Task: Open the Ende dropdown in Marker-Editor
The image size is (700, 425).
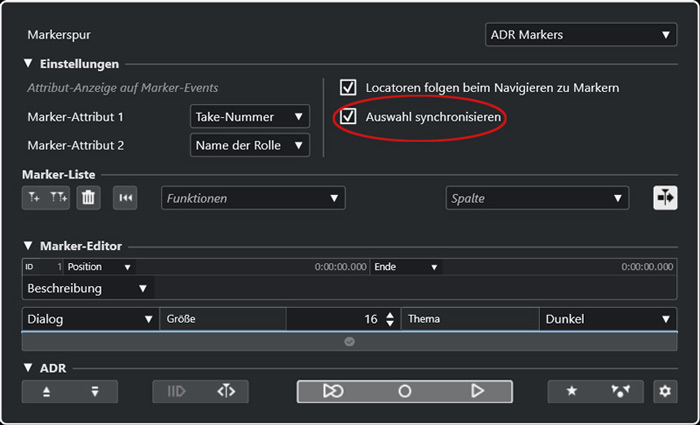Action: pyautogui.click(x=406, y=267)
